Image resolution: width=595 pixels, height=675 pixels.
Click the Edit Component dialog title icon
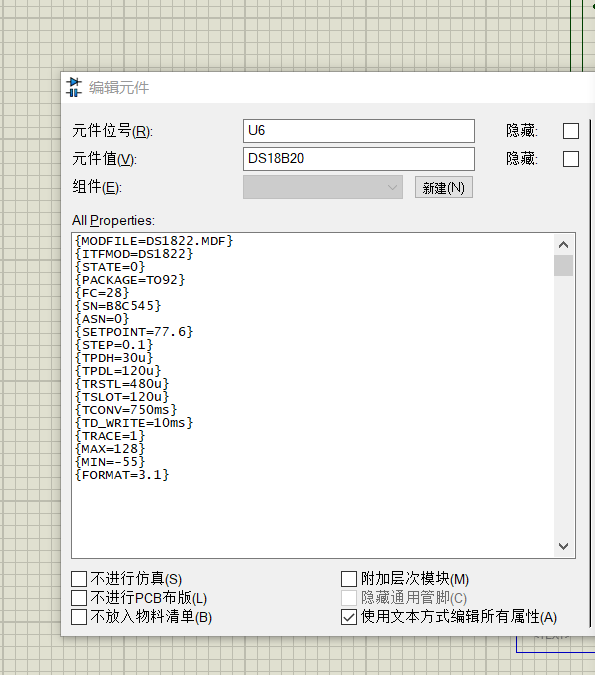(74, 87)
